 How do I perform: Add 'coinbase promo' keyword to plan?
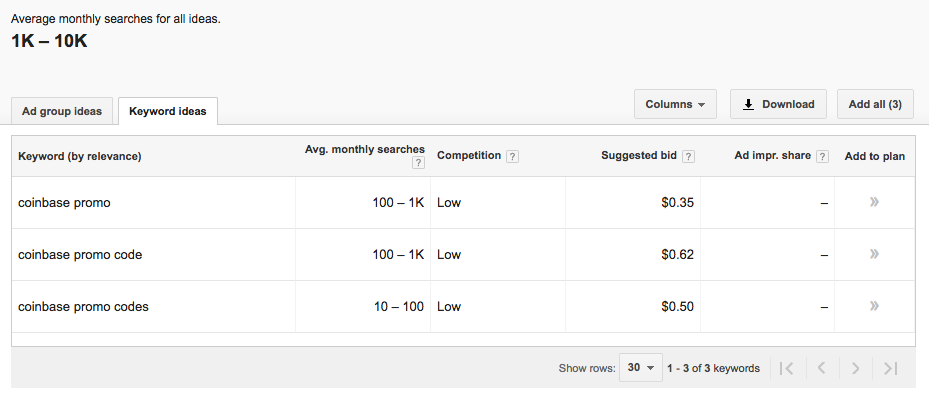tap(874, 203)
